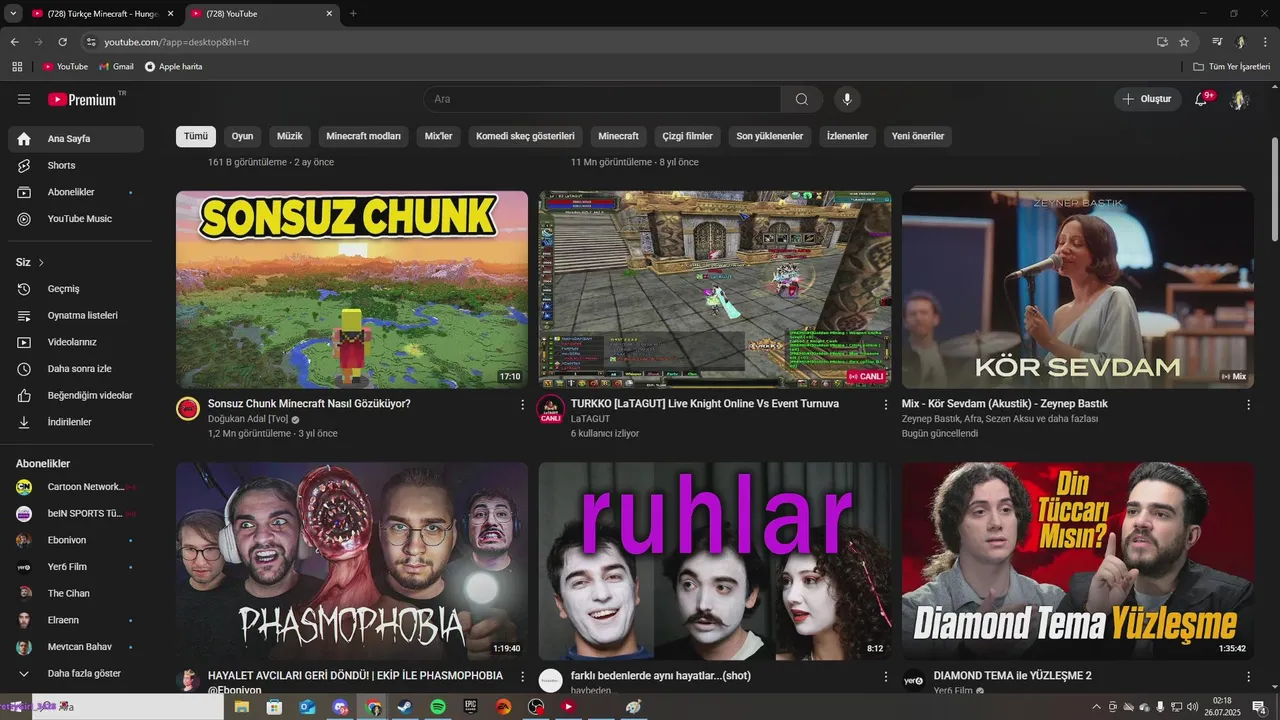
Task: Open the notifications bell
Action: tap(1201, 99)
